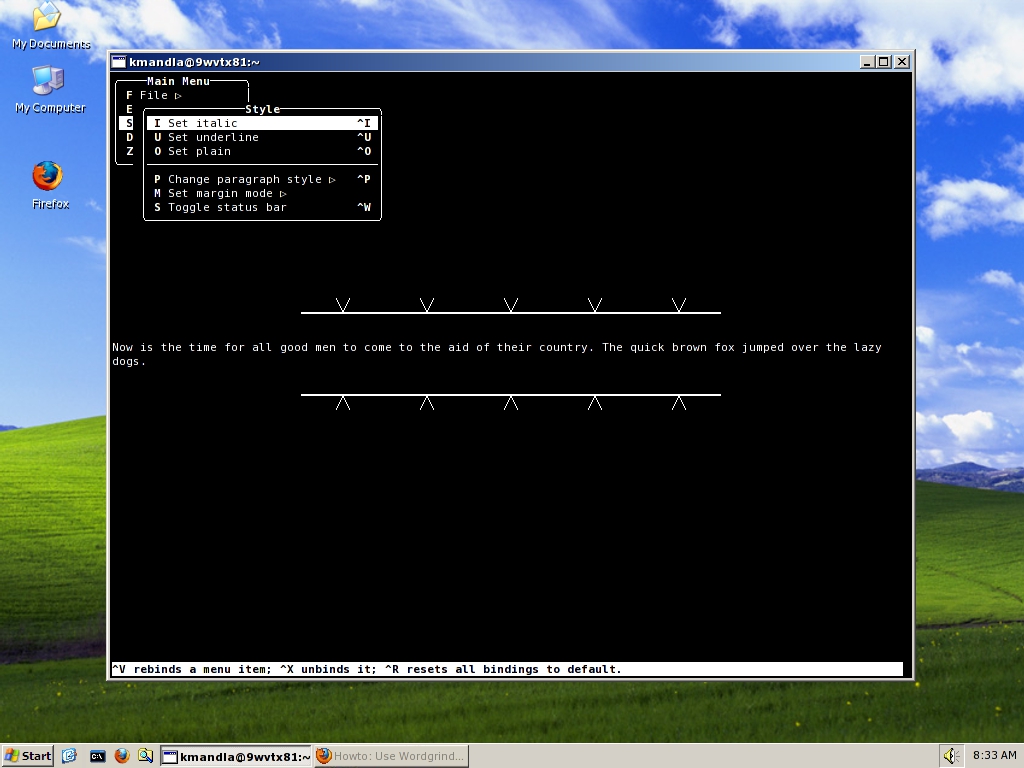Select Set italic in Style menu
Viewport: 1024px width, 768px height.
[x=262, y=123]
